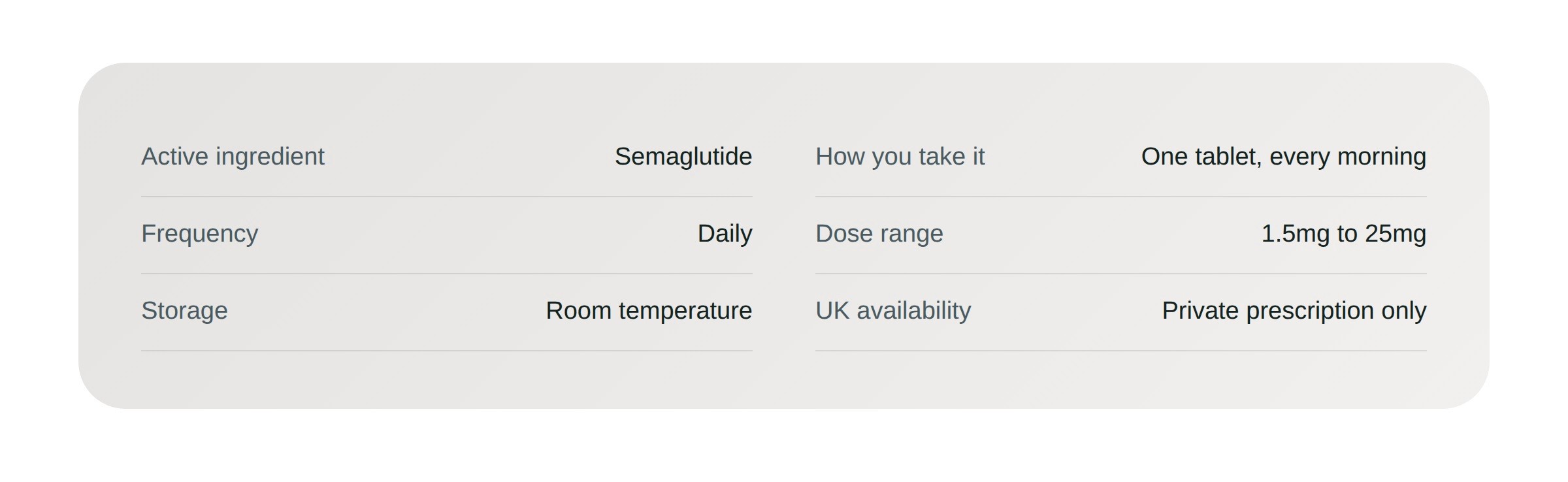1568x482 pixels.
Task: Click divider line below Storage row
Action: 447,351
